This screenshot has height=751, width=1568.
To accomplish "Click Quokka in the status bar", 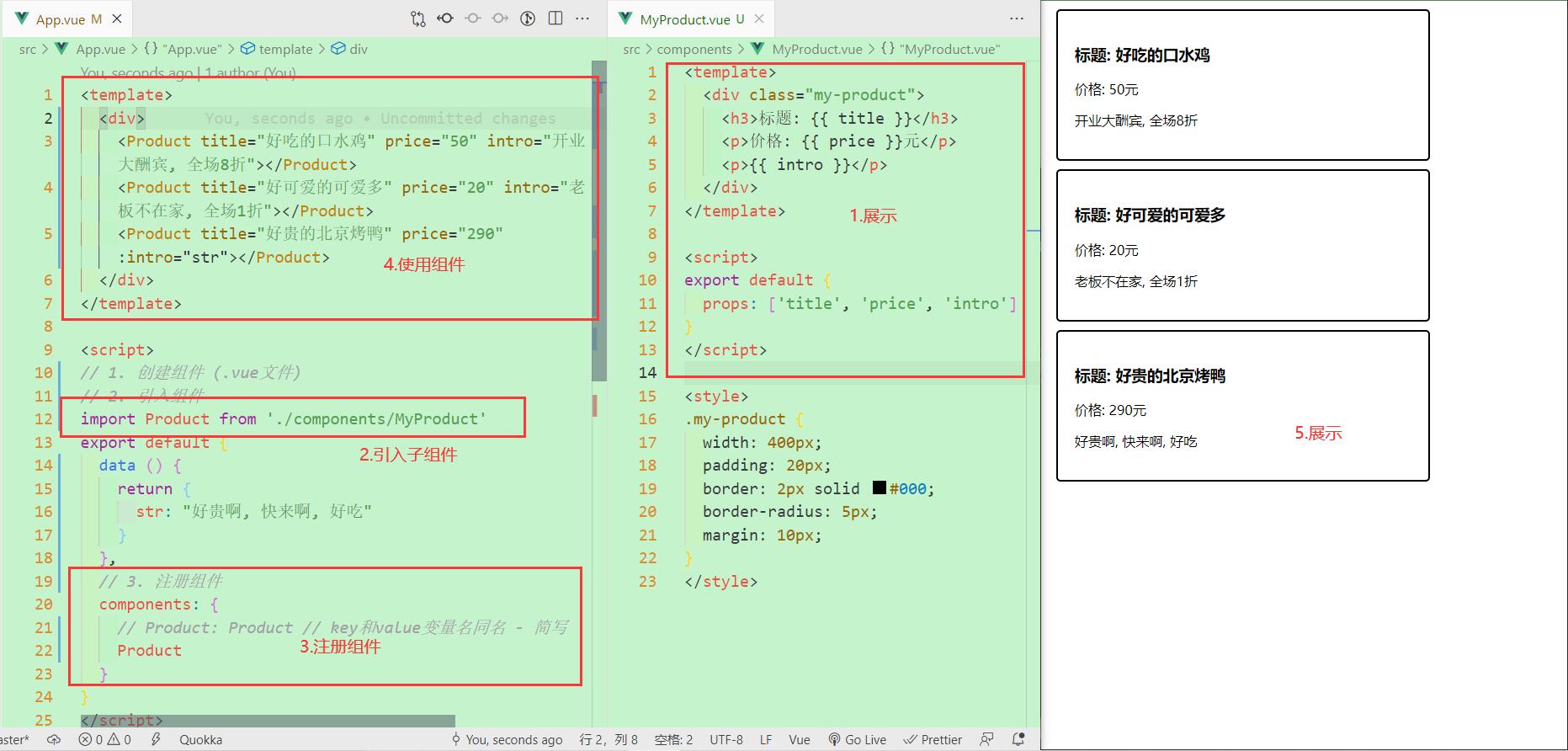I will coord(200,739).
